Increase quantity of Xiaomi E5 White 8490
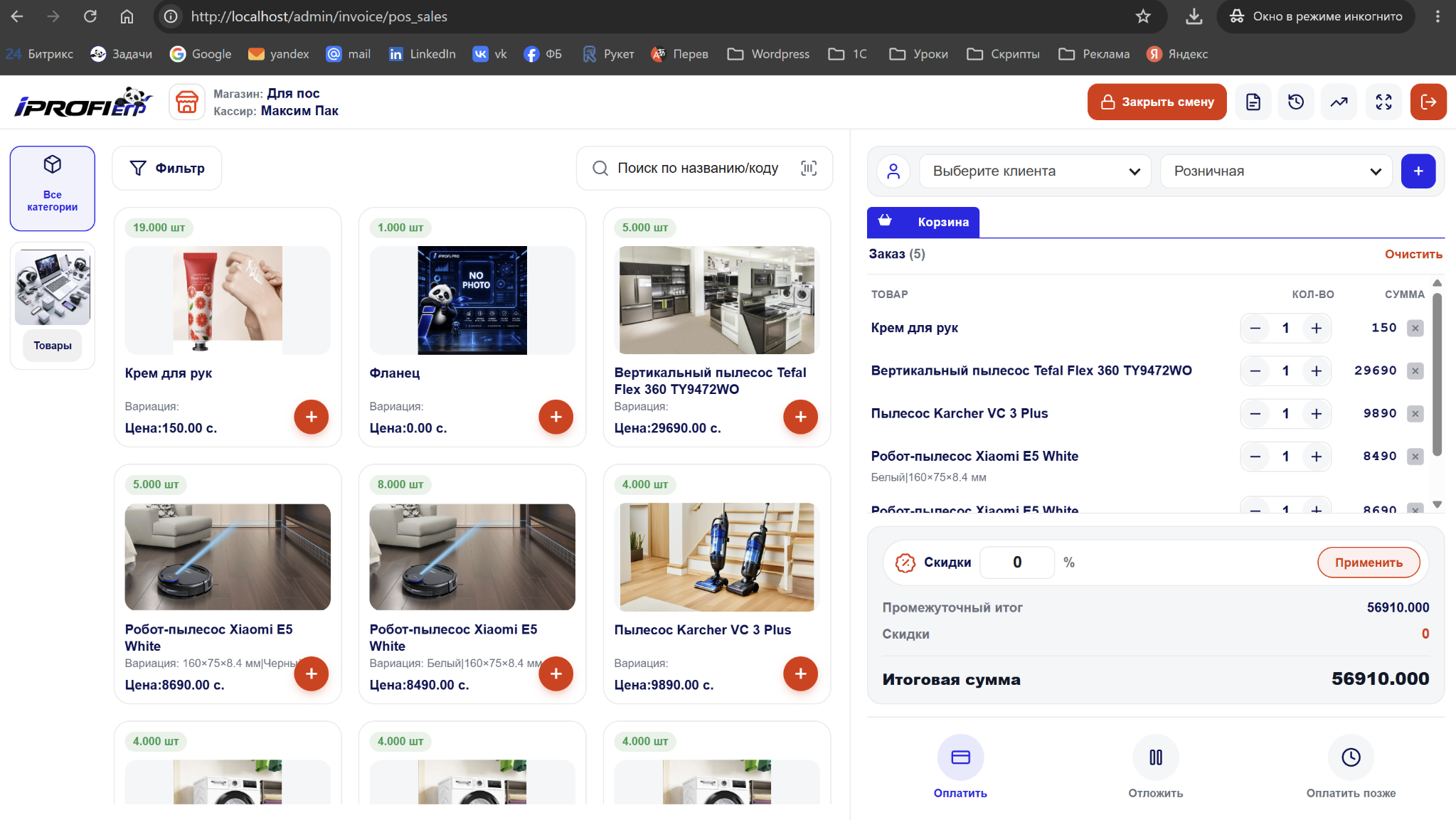 pos(1317,456)
